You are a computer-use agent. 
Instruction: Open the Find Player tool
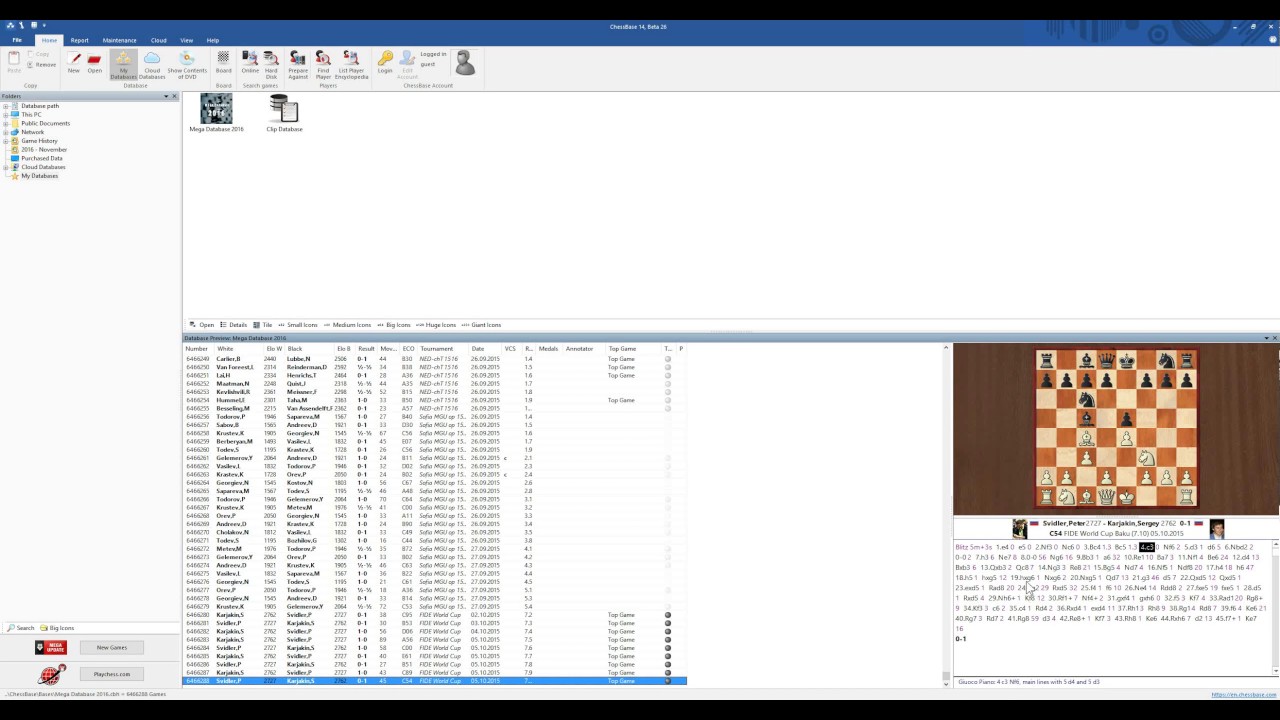(323, 64)
